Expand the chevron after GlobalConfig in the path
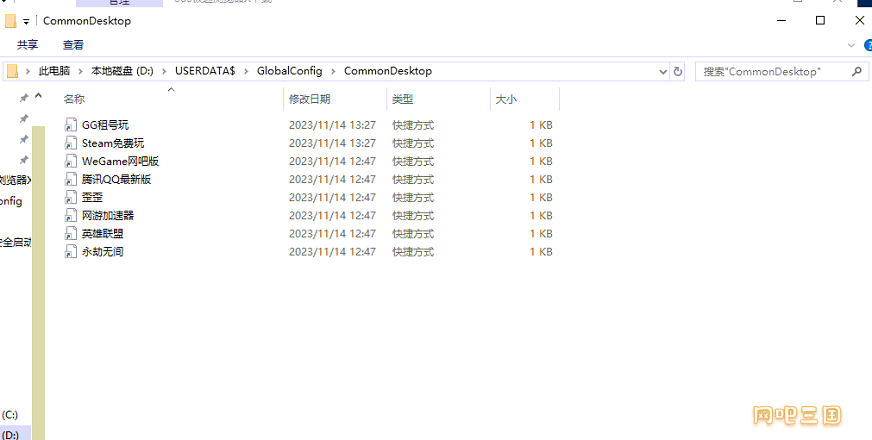 tap(333, 71)
